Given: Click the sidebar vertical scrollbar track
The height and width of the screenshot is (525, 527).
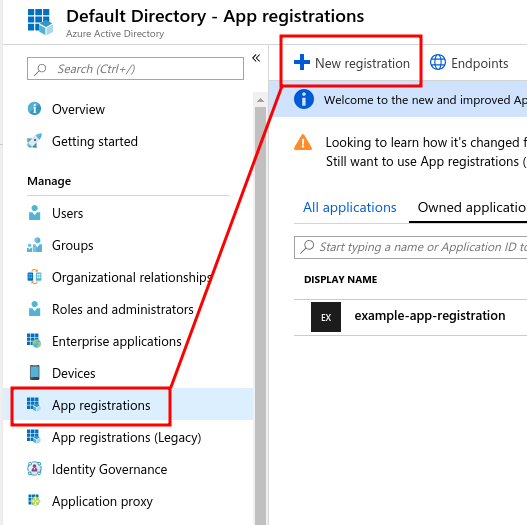Looking at the screenshot, I should [260, 315].
